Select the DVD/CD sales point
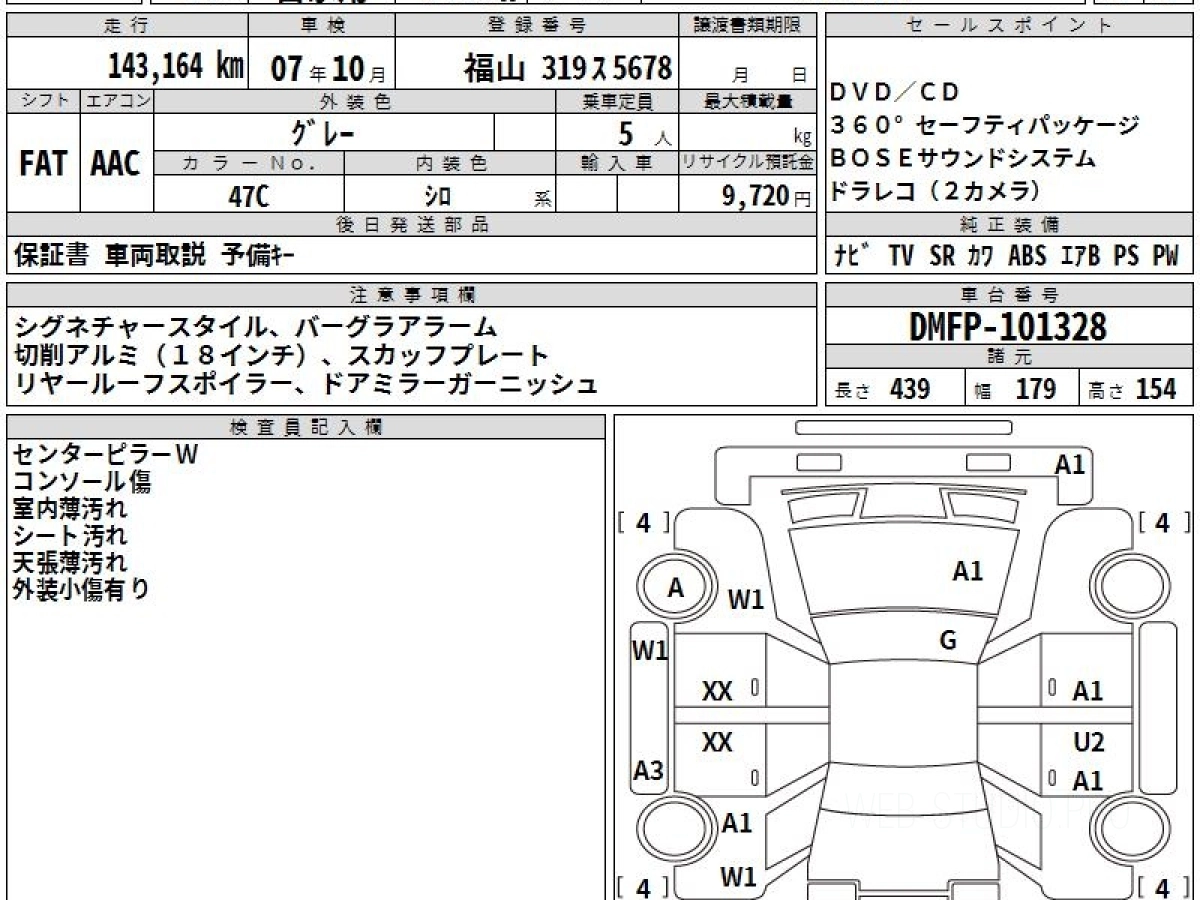Viewport: 1200px width, 900px height. click(895, 92)
